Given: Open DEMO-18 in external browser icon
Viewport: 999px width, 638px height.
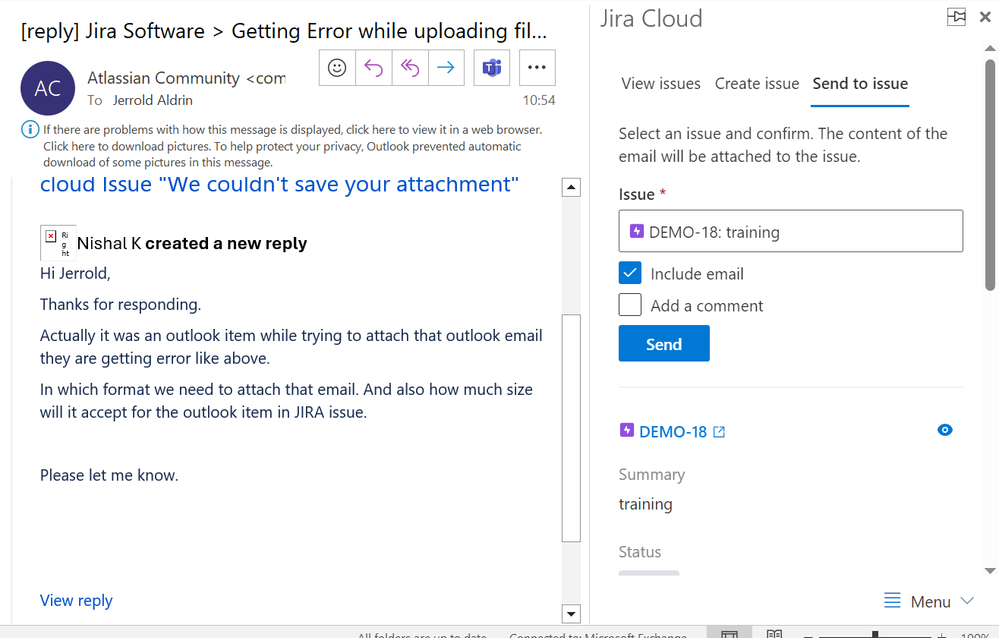Looking at the screenshot, I should click(719, 432).
